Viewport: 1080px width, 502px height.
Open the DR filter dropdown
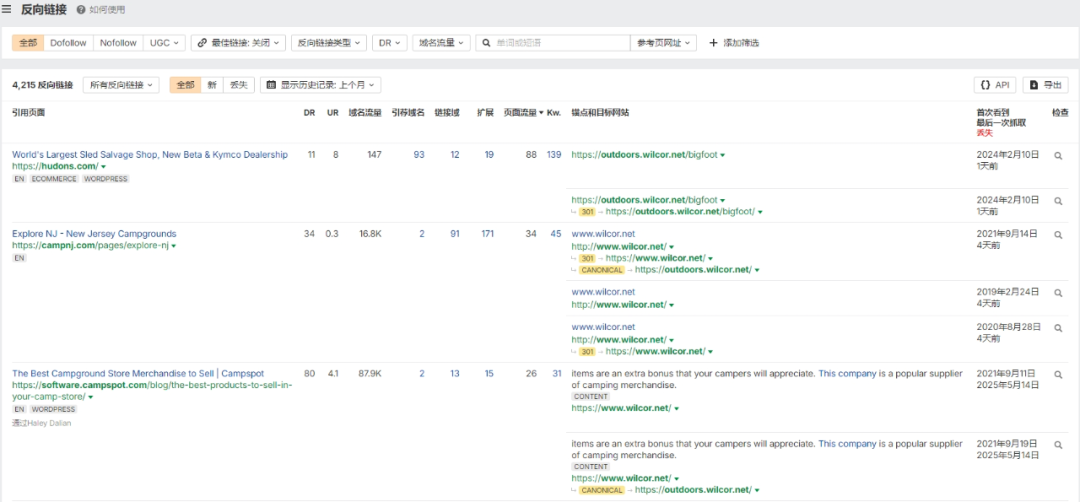[x=390, y=43]
